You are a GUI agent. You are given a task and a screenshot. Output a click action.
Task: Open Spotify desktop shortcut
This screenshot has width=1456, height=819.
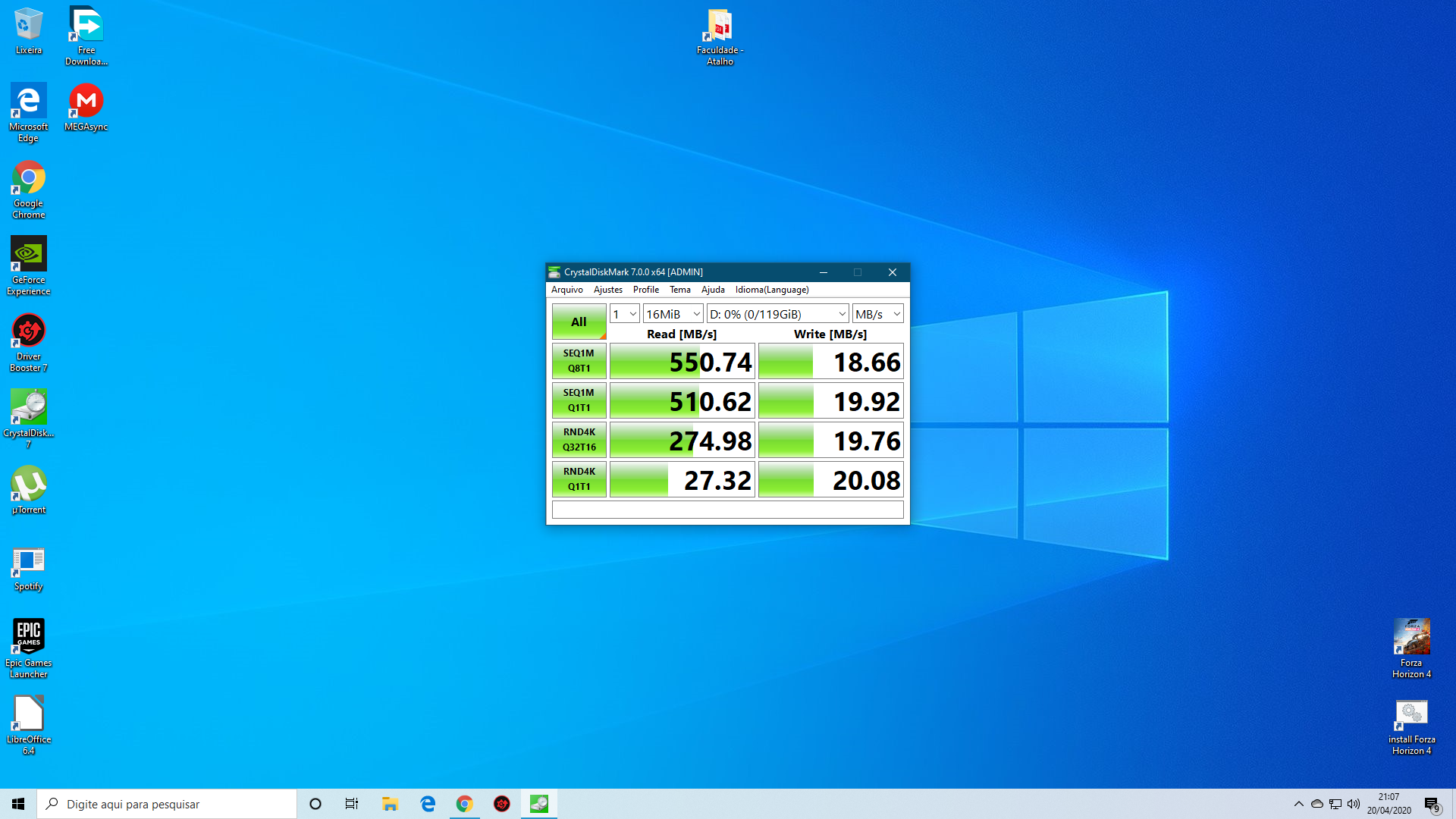pos(28,569)
